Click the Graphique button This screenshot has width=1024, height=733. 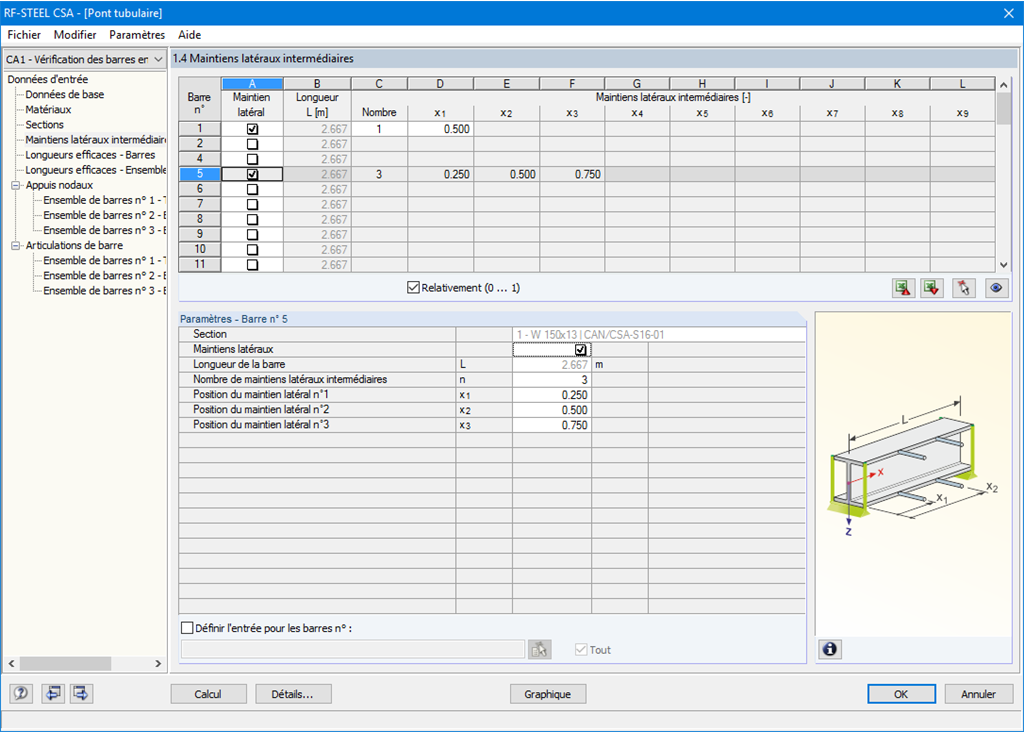pyautogui.click(x=547, y=694)
